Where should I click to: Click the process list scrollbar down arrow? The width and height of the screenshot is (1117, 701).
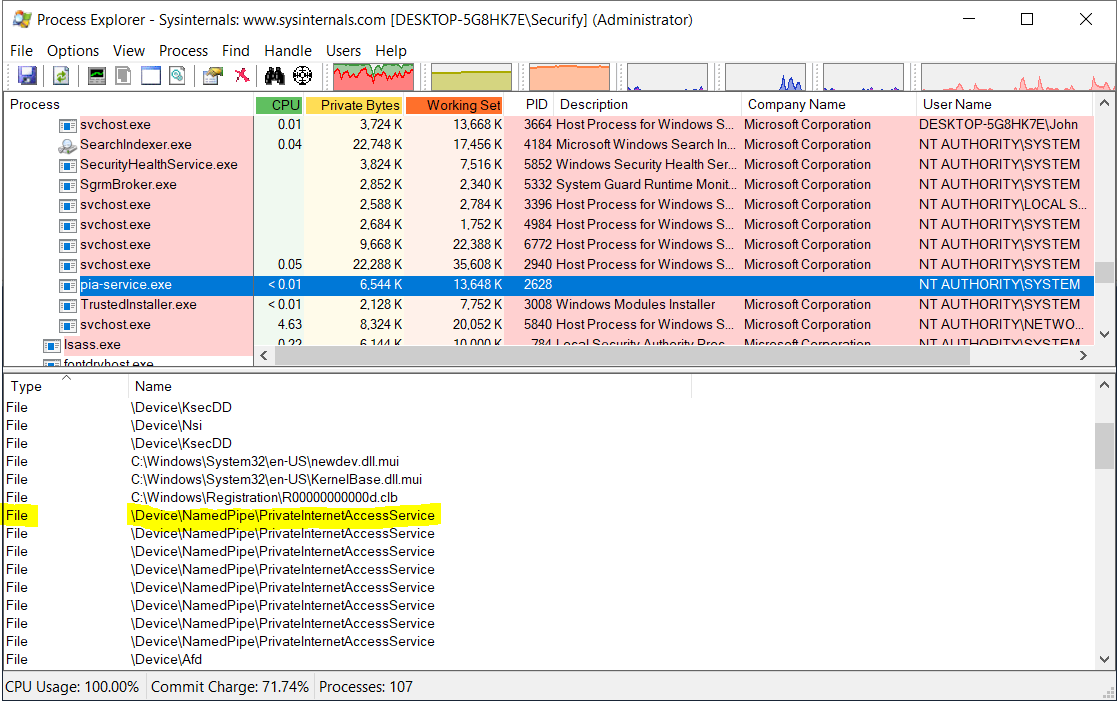[x=1104, y=334]
